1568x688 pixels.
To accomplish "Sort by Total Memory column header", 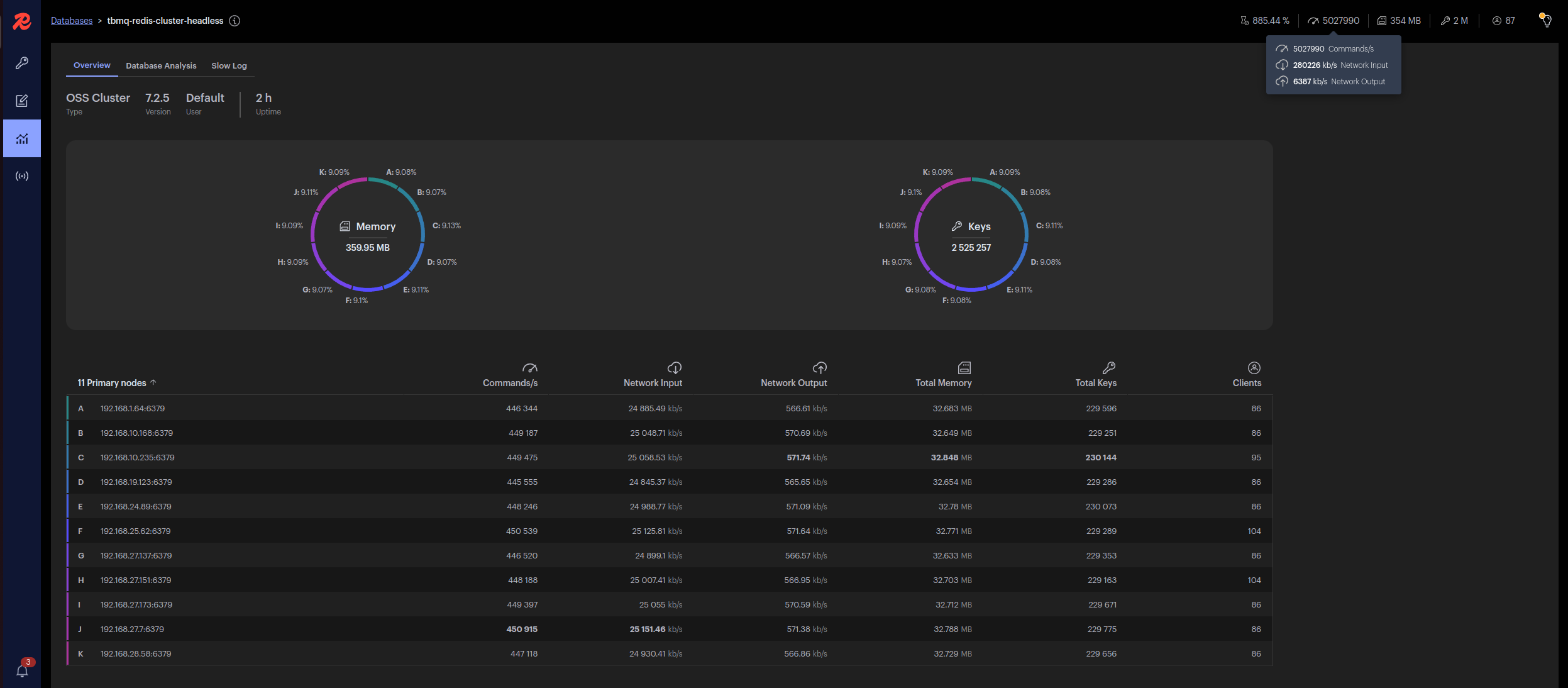I will pos(943,383).
